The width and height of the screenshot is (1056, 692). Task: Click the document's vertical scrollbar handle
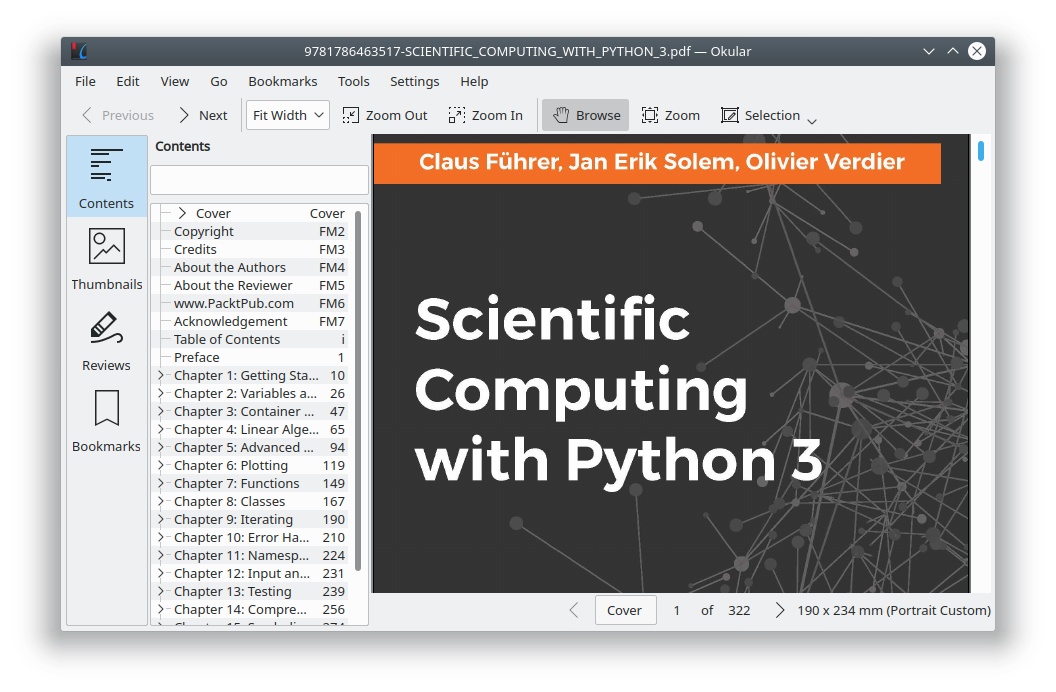(x=981, y=151)
